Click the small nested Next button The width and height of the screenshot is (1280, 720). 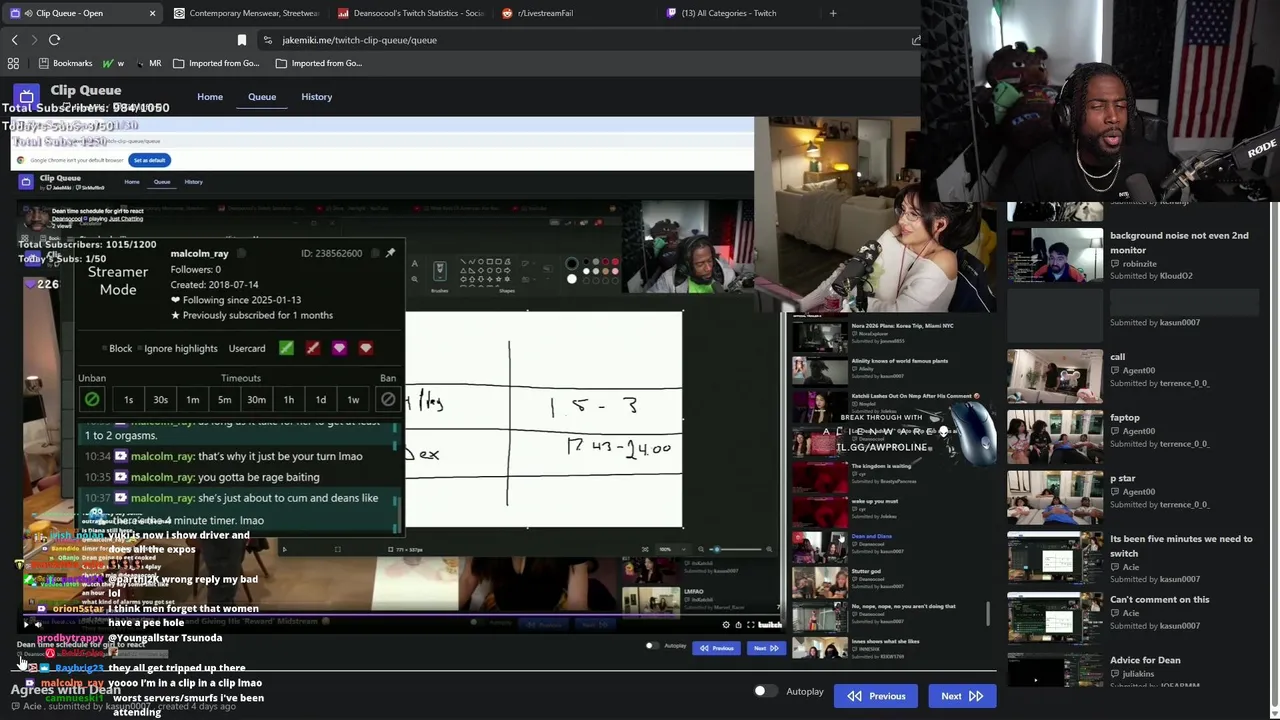(766, 648)
